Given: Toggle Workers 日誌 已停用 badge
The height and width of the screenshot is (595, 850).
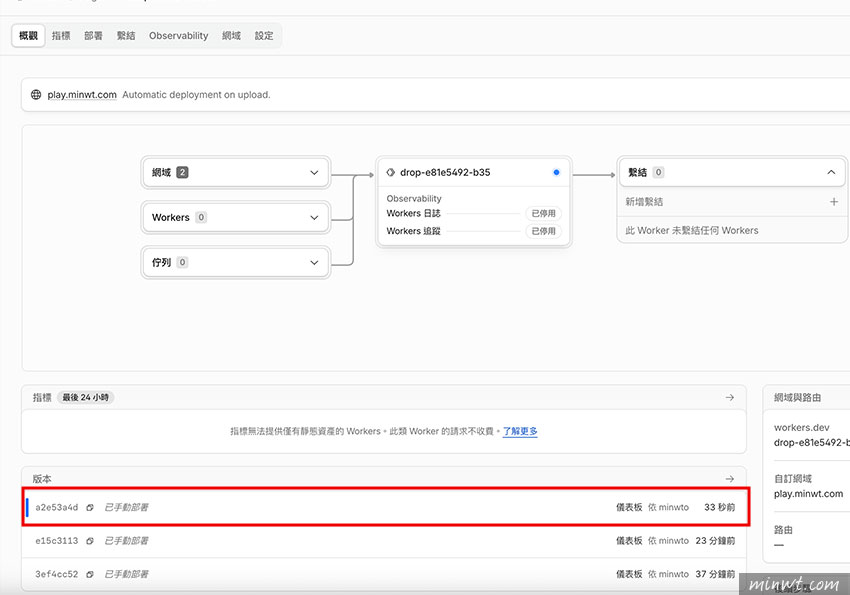Looking at the screenshot, I should 543,214.
